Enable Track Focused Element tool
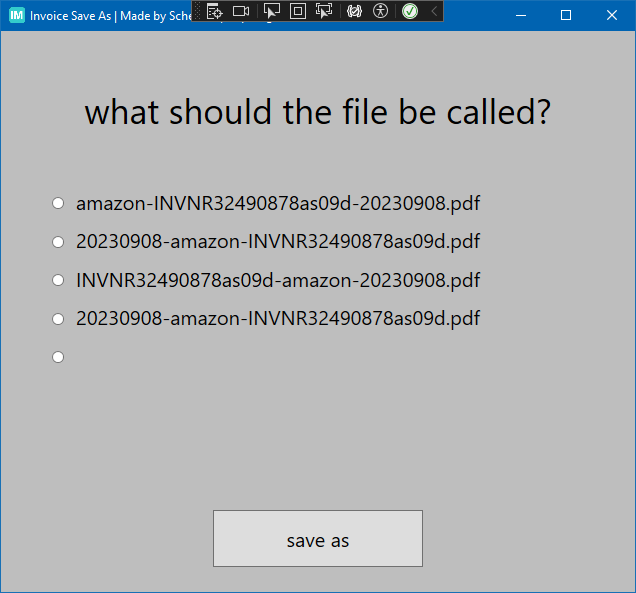 coord(324,11)
